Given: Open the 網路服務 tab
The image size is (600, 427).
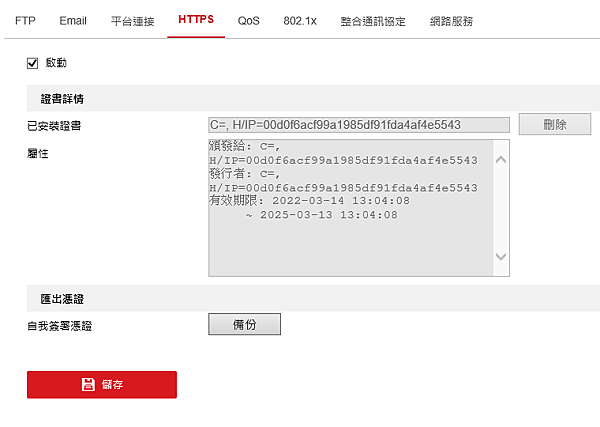Looking at the screenshot, I should click(x=451, y=21).
